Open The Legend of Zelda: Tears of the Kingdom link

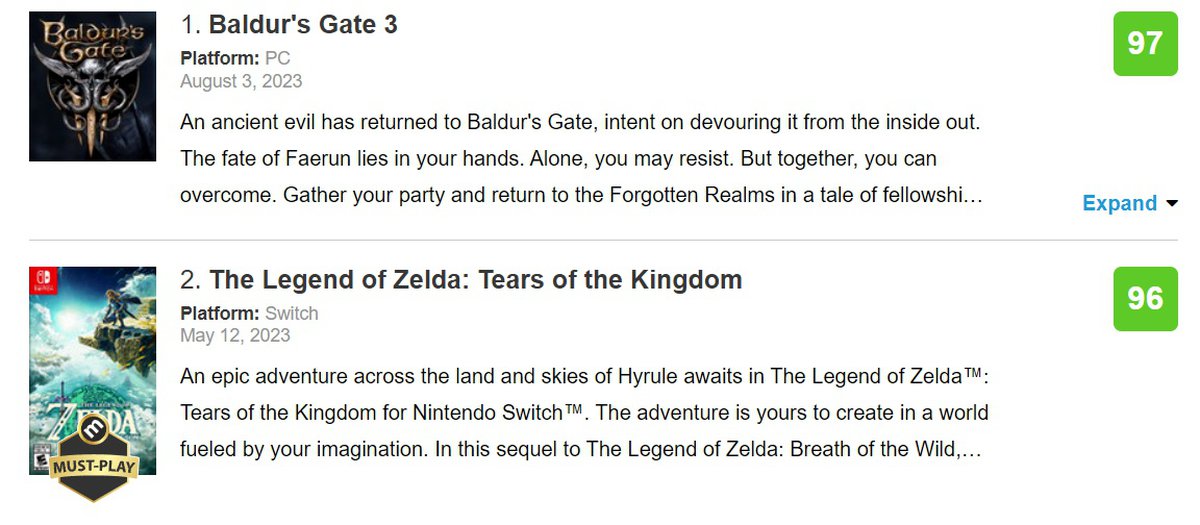[476, 280]
